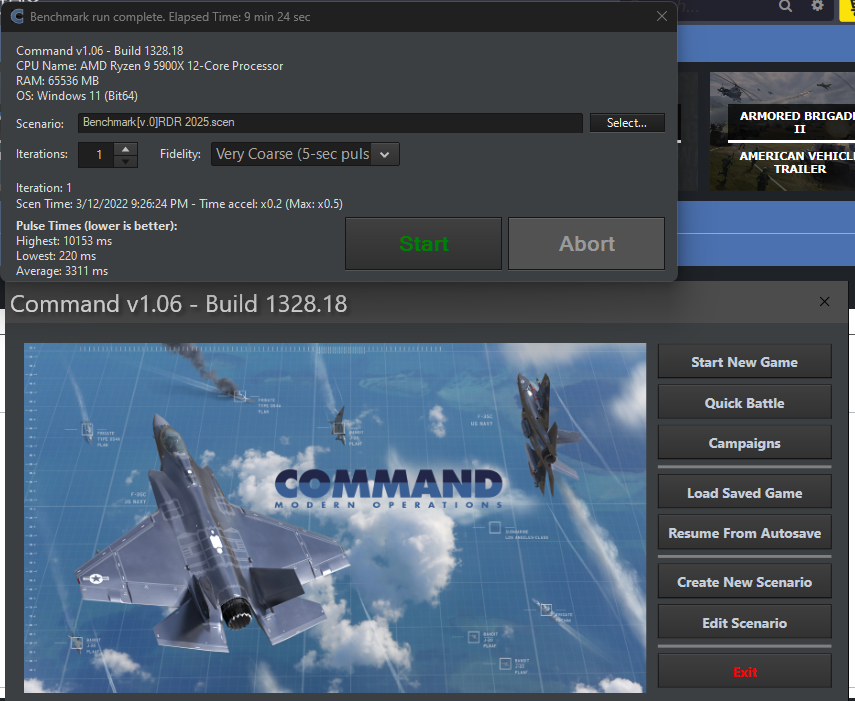
Task: Click the red Exit button
Action: click(x=744, y=672)
